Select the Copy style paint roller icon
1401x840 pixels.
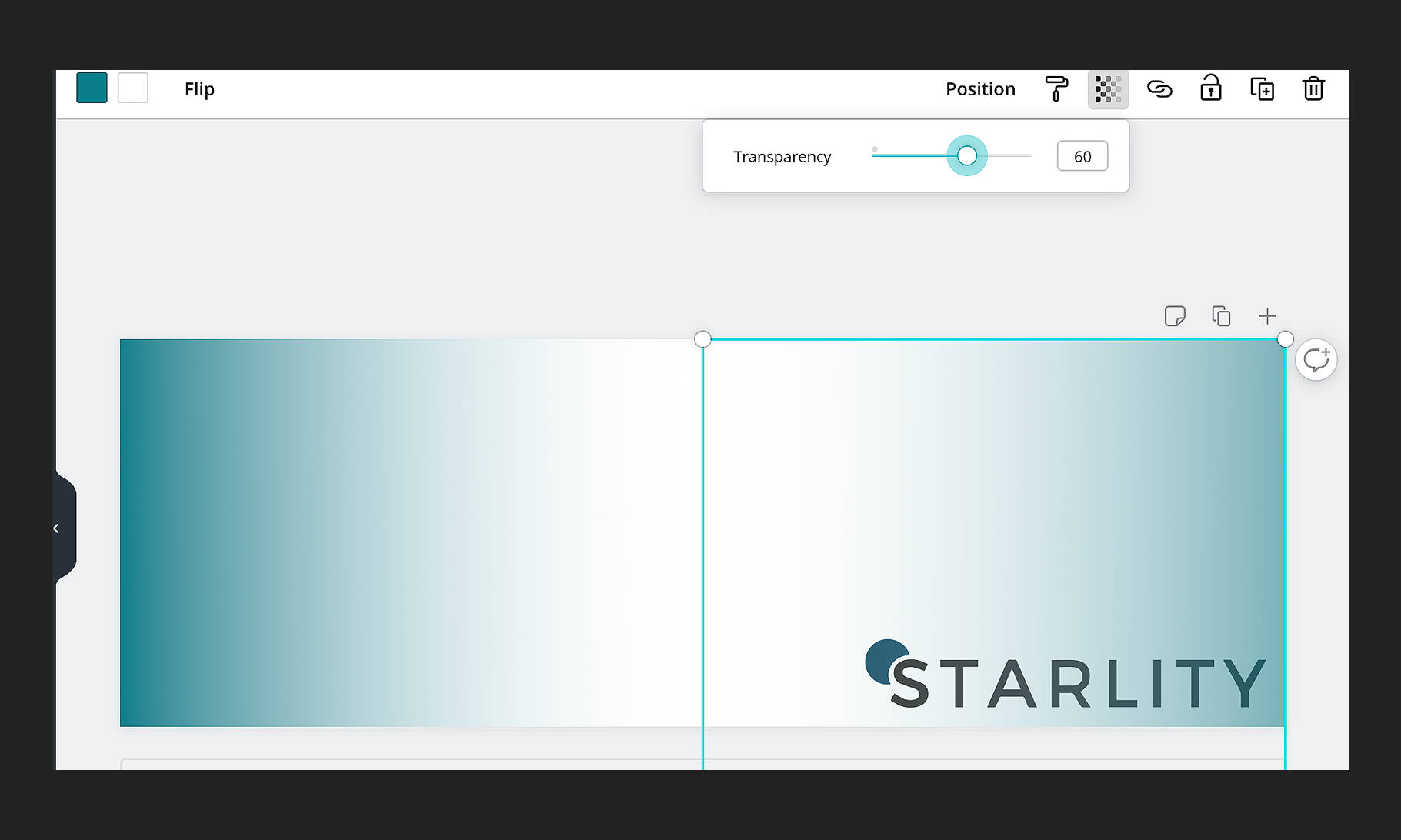[x=1056, y=89]
